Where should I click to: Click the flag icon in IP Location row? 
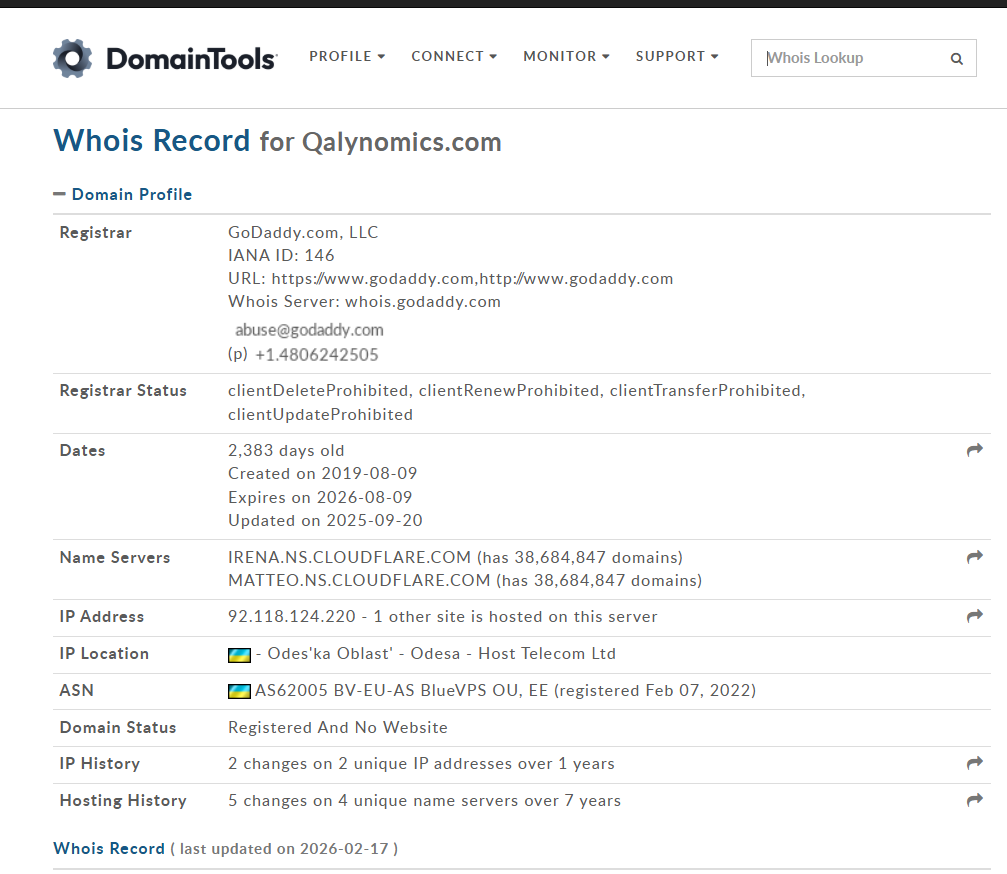coord(239,655)
